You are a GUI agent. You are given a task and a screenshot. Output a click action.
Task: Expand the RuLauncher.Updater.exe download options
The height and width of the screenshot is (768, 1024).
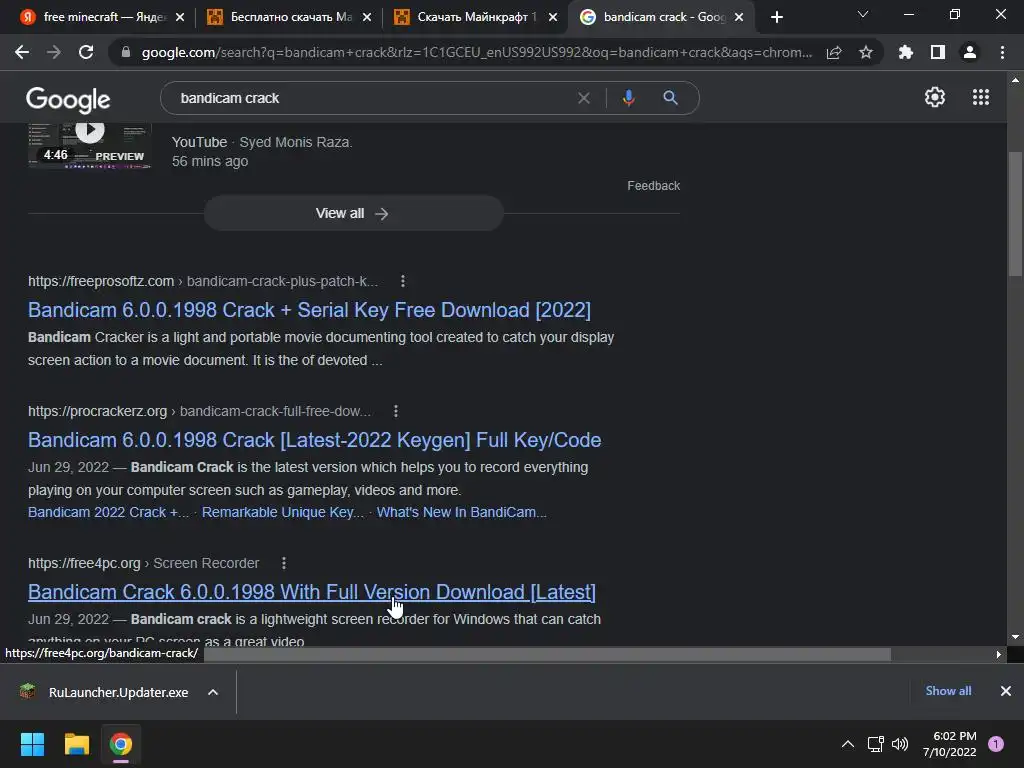click(x=213, y=692)
